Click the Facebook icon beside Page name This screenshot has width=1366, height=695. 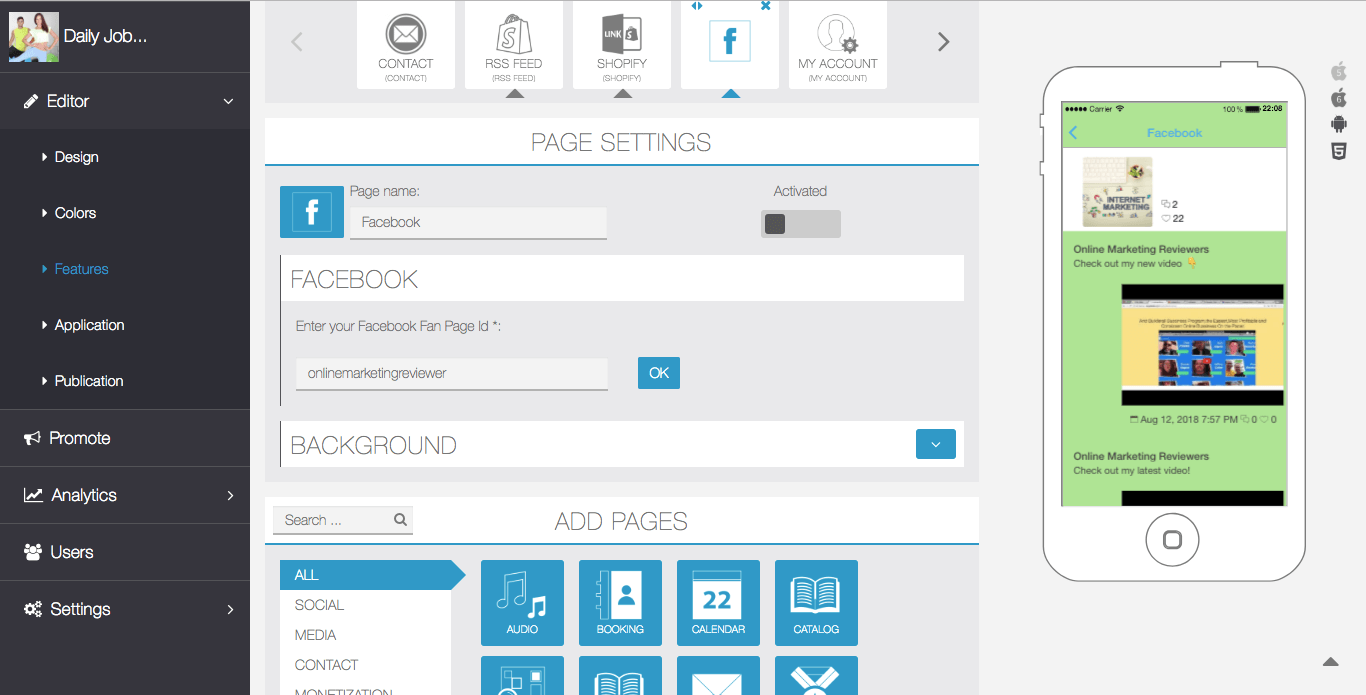[312, 212]
